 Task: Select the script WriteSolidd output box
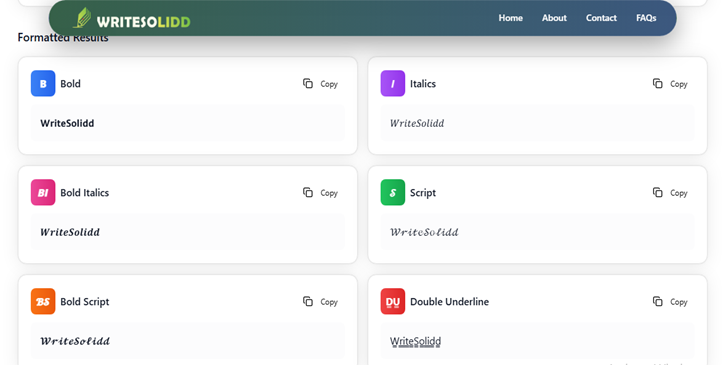coord(537,232)
